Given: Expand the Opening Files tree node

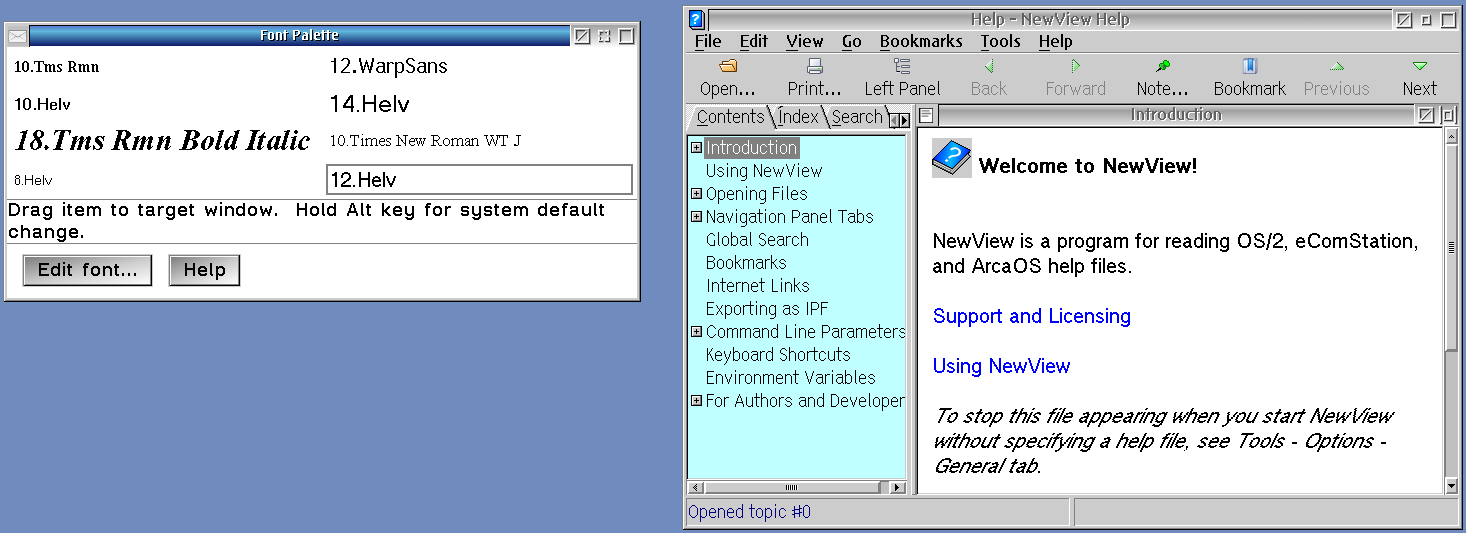Looking at the screenshot, I should [696, 193].
